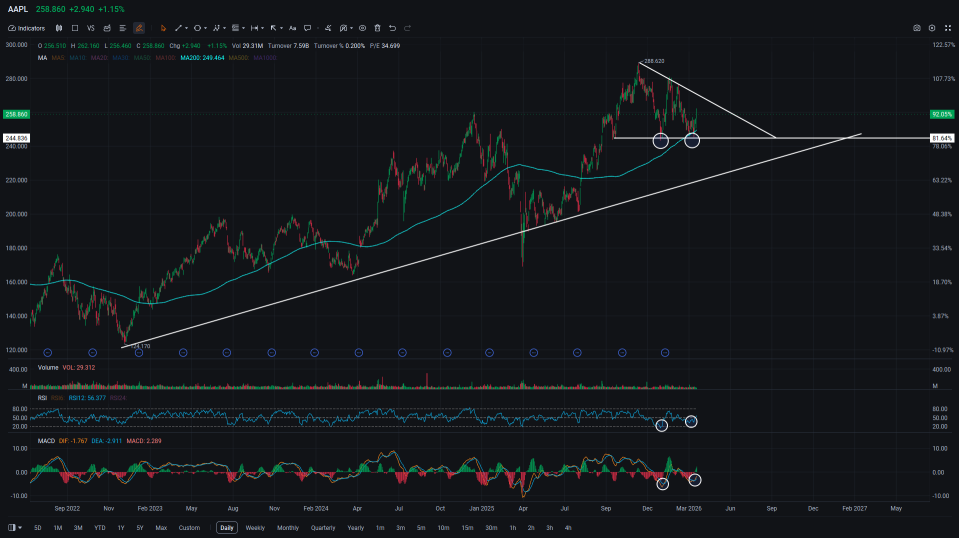Viewport: 959px width, 538px height.
Task: Click the 244.836 horizontal line price label
Action: [16, 138]
